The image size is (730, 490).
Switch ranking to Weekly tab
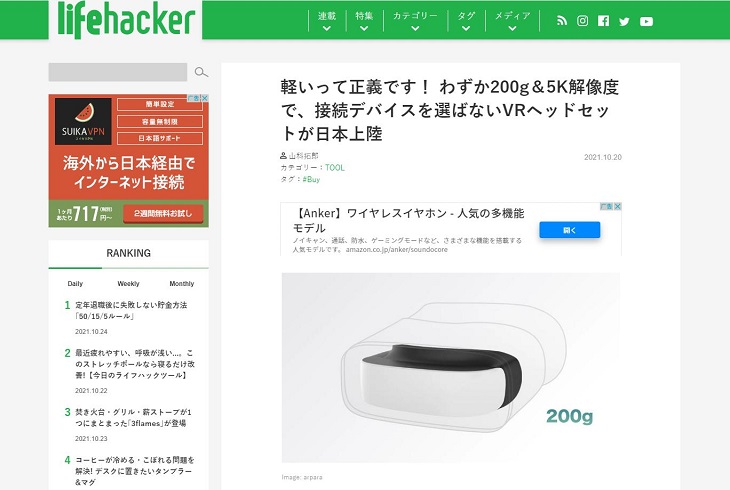(128, 283)
